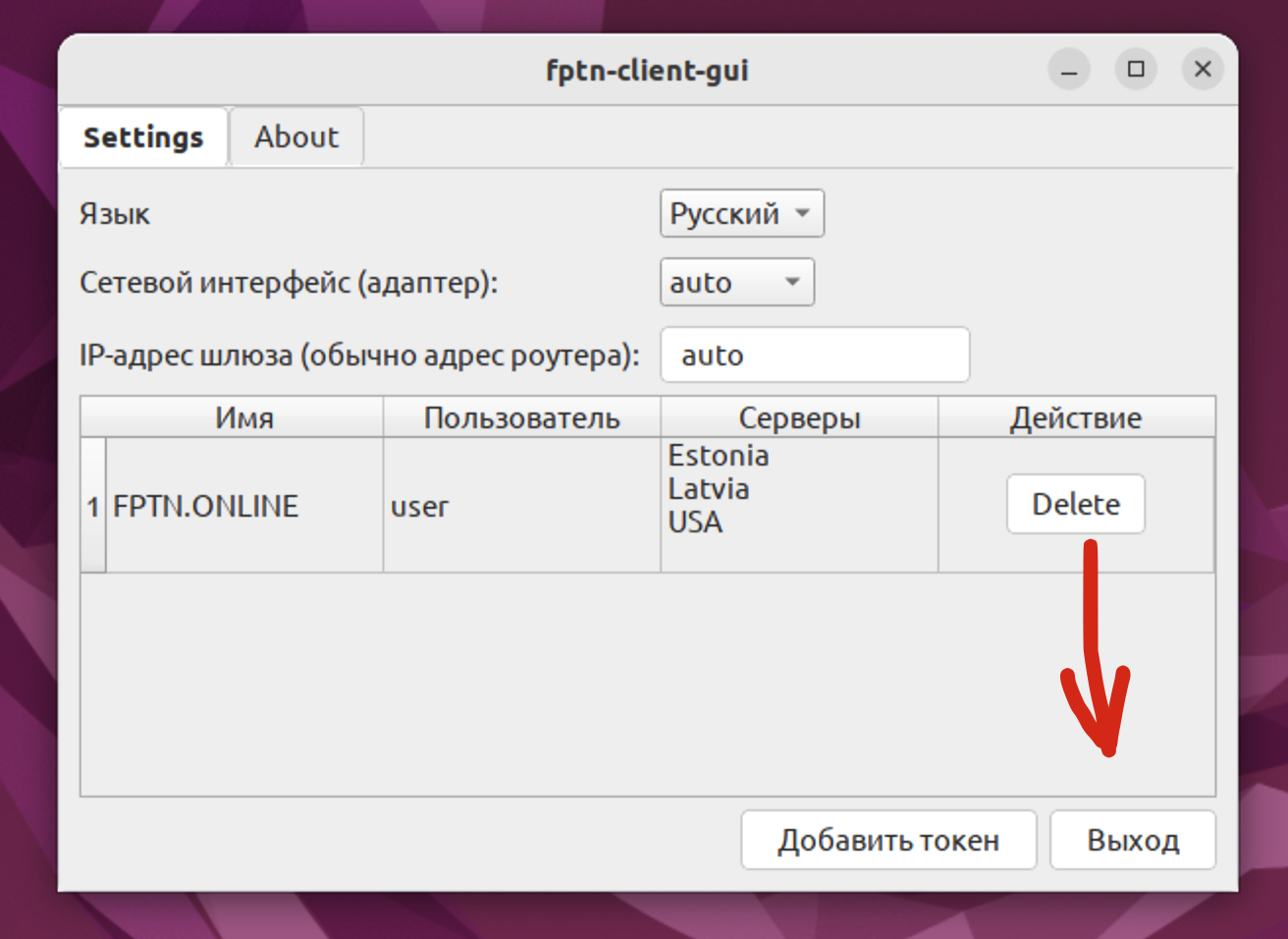1288x939 pixels.
Task: Switch to the About tab
Action: point(296,137)
